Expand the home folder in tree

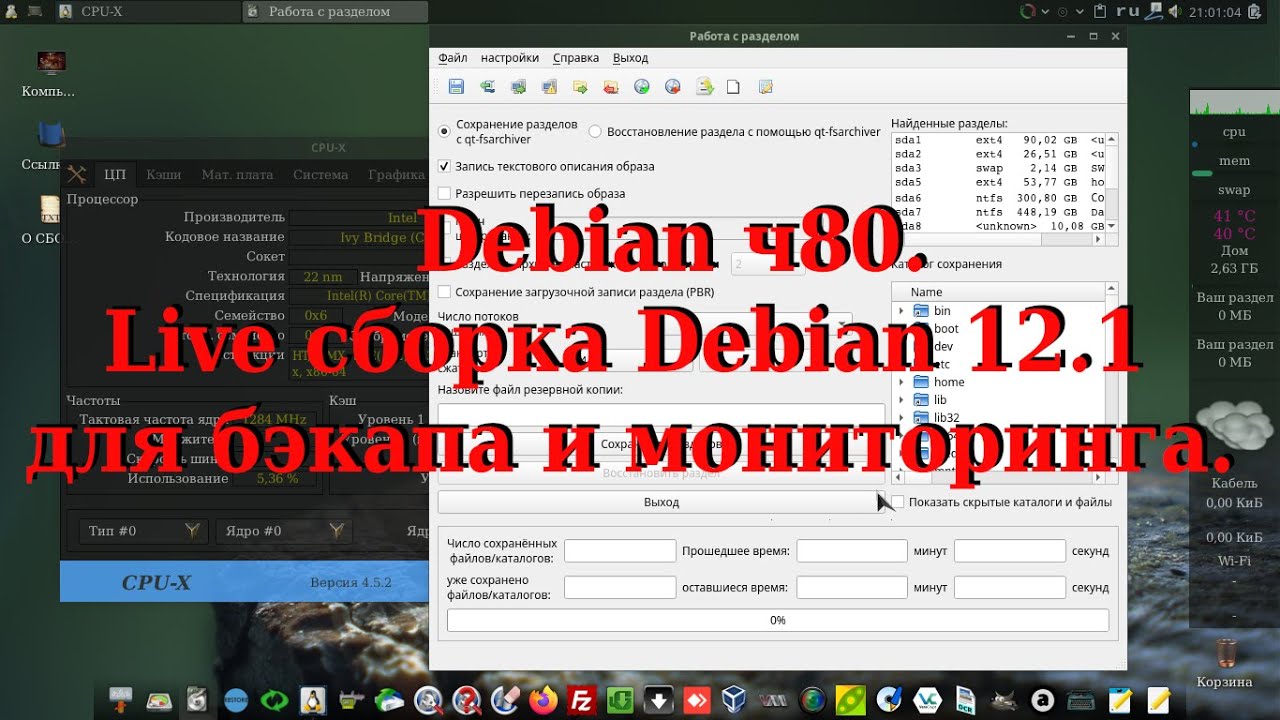901,382
